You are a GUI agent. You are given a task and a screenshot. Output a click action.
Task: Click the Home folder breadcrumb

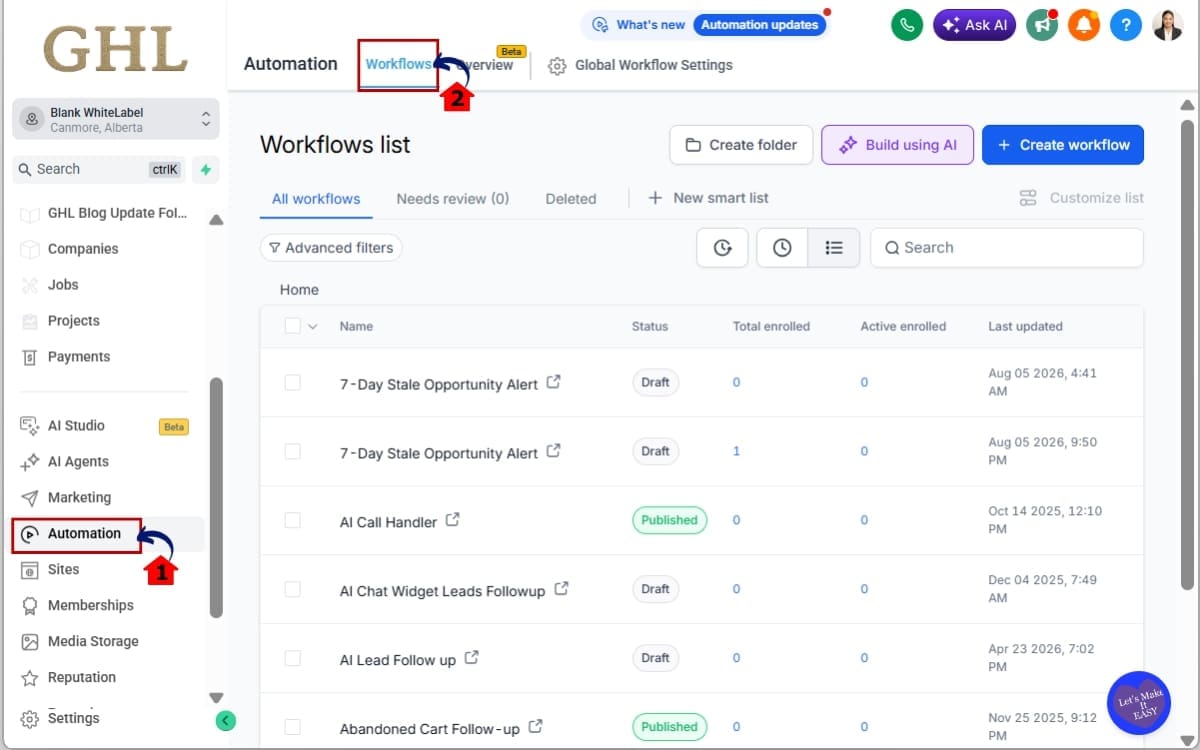pyautogui.click(x=299, y=290)
